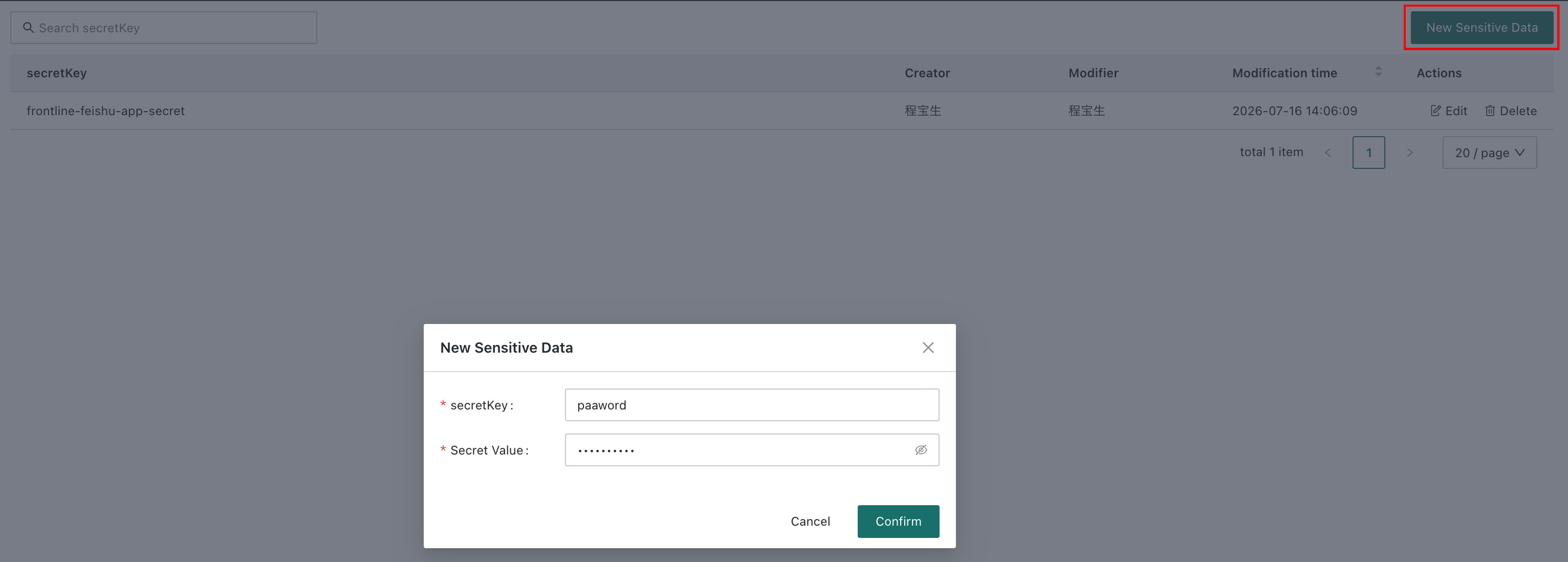
Task: Confirm the new sensitive data
Action: tap(898, 521)
